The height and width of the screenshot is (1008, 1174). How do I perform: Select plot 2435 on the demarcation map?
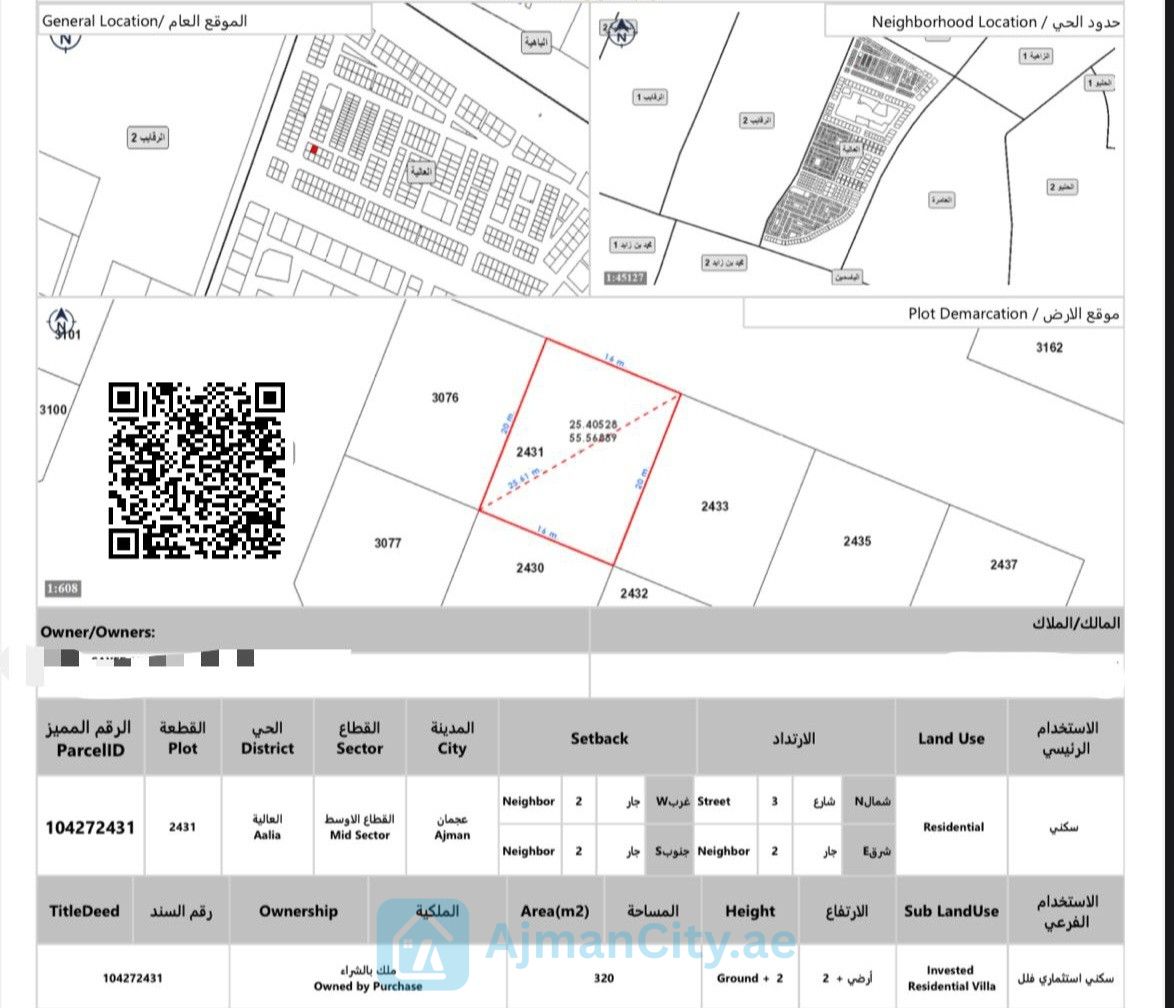coord(857,541)
